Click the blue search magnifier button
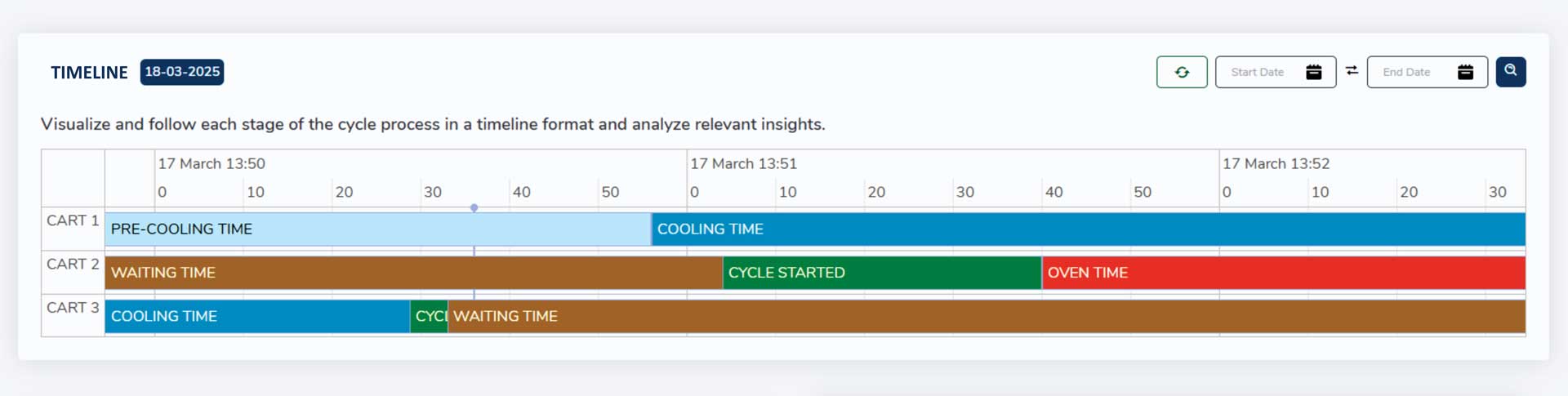The width and height of the screenshot is (1568, 396). pyautogui.click(x=1511, y=71)
